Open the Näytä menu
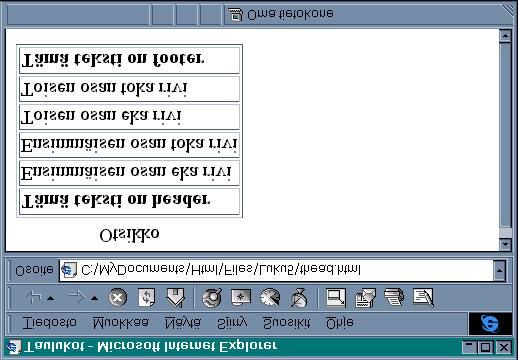Screen dimensions: 518x360 pos(183,323)
